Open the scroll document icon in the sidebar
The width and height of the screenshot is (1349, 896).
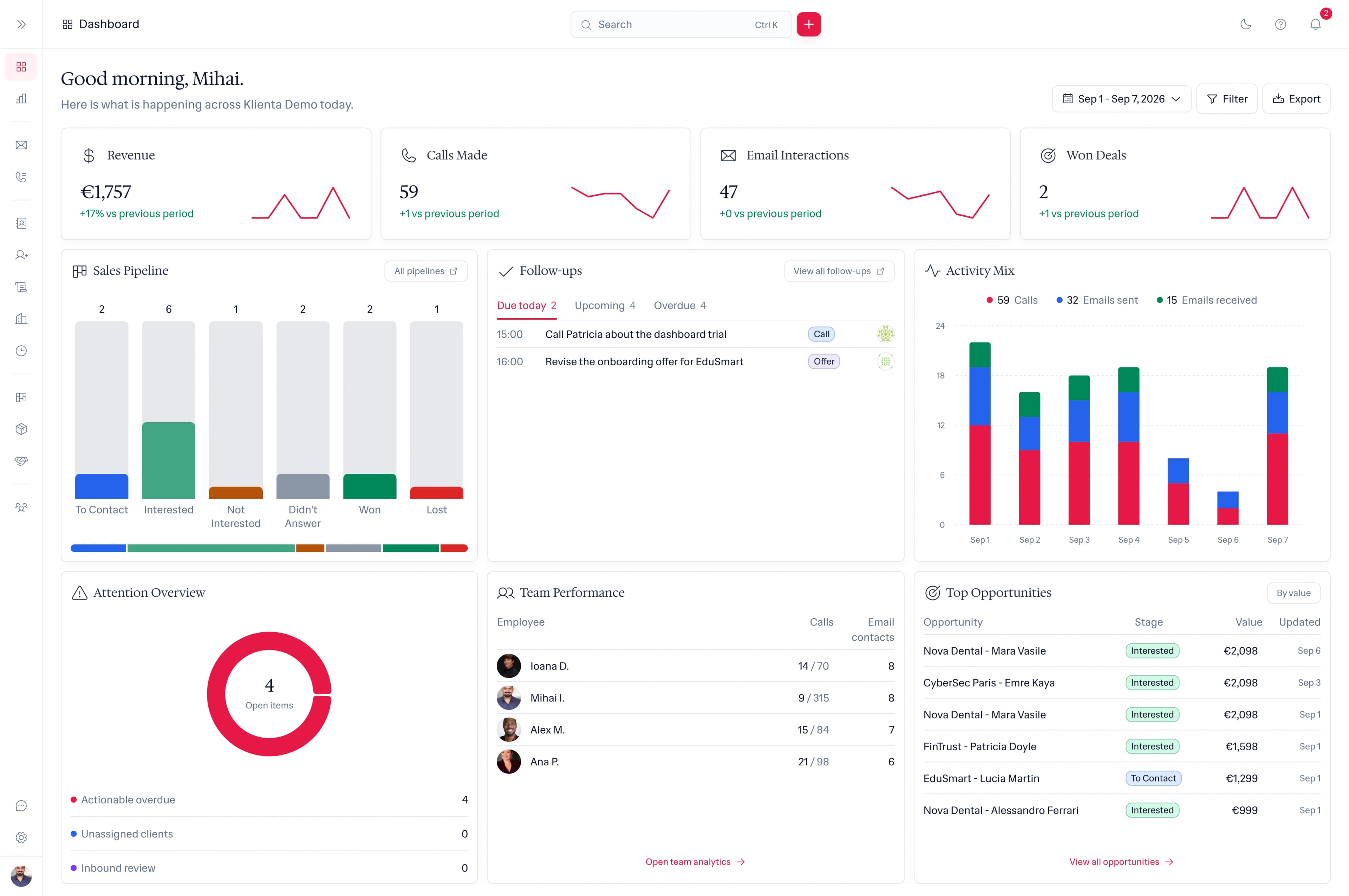click(21, 287)
